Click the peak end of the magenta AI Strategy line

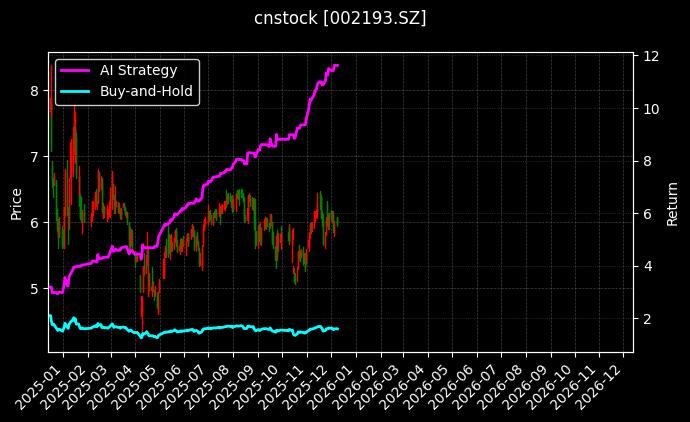[x=337, y=65]
